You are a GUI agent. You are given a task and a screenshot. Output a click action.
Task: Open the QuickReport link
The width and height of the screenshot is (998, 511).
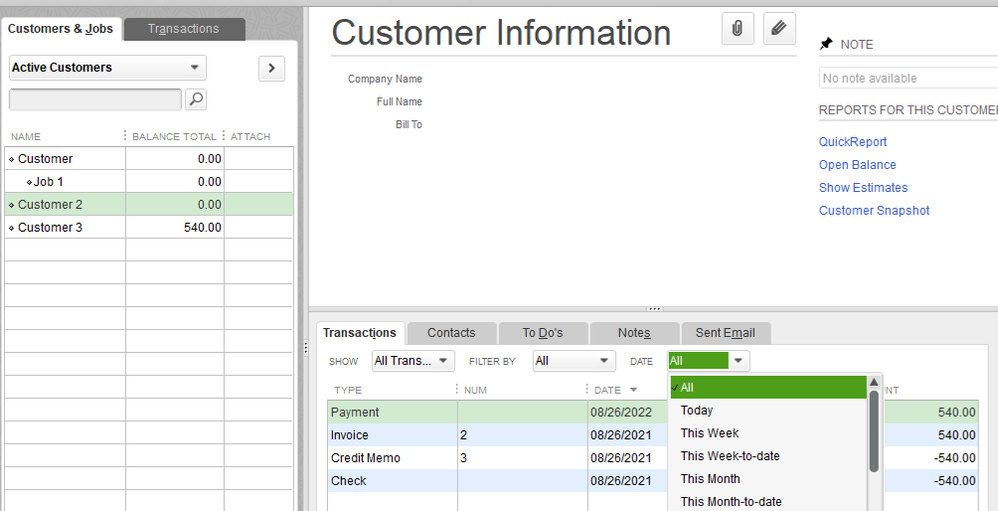click(x=852, y=142)
